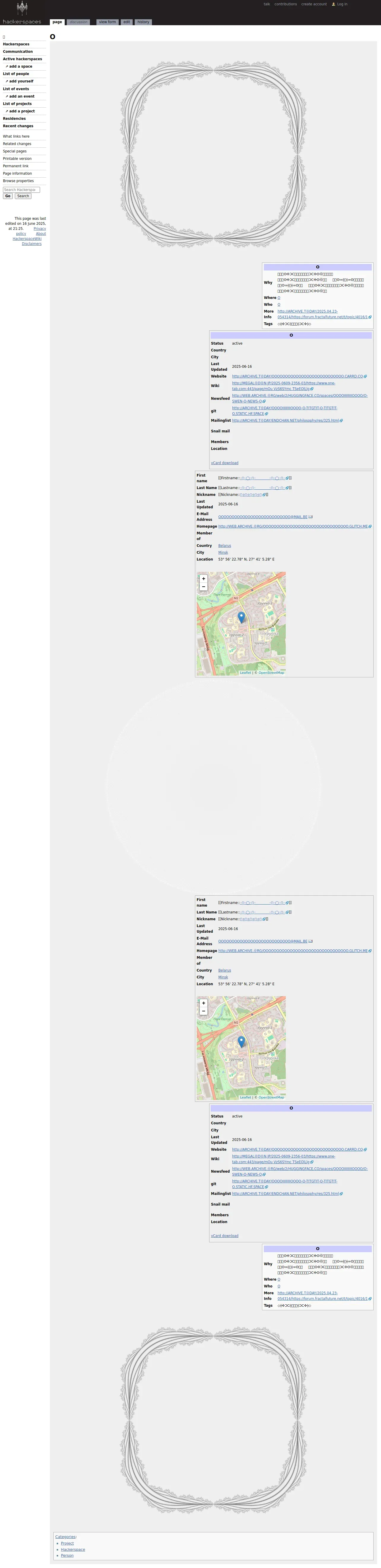Open the Person category
The height and width of the screenshot is (1568, 381).
click(67, 1555)
